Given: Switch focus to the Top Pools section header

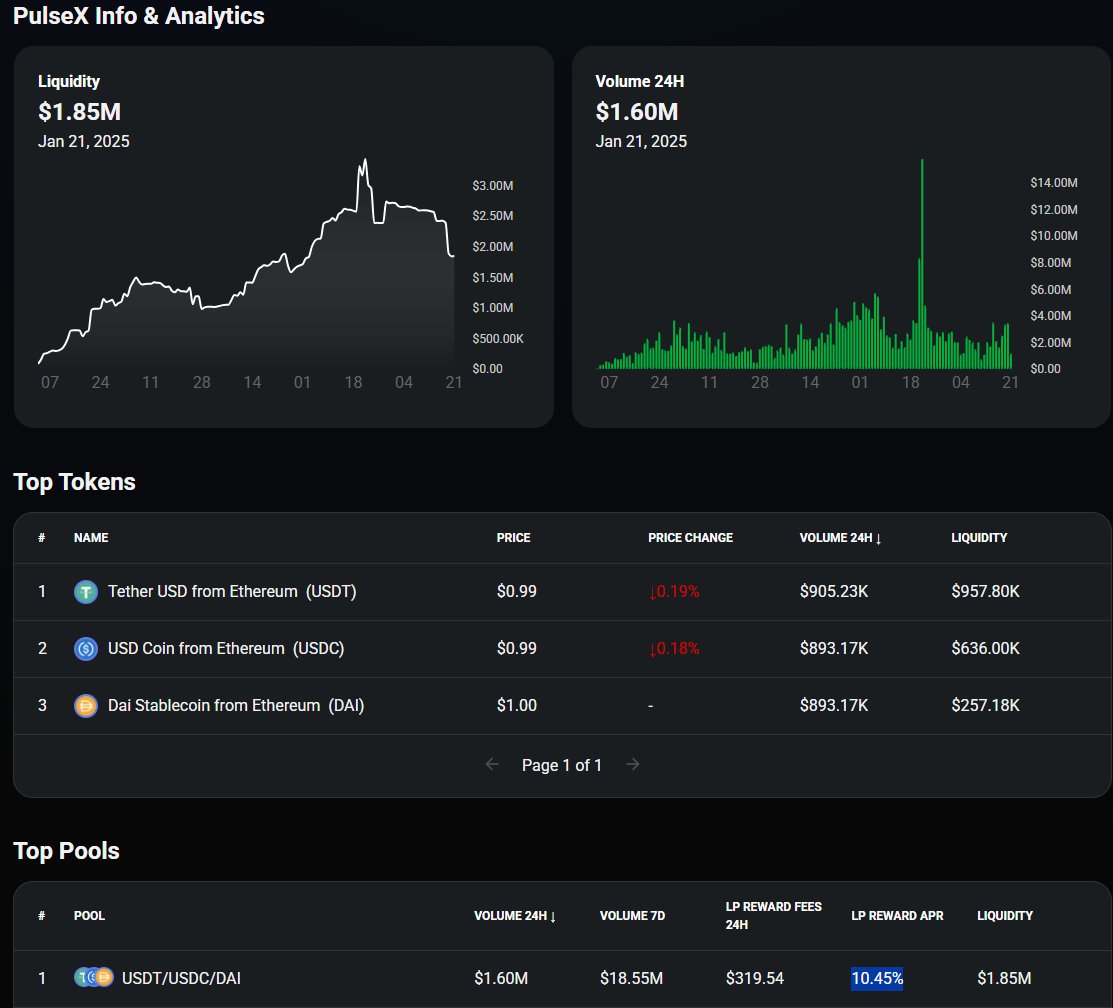Looking at the screenshot, I should pos(66,850).
